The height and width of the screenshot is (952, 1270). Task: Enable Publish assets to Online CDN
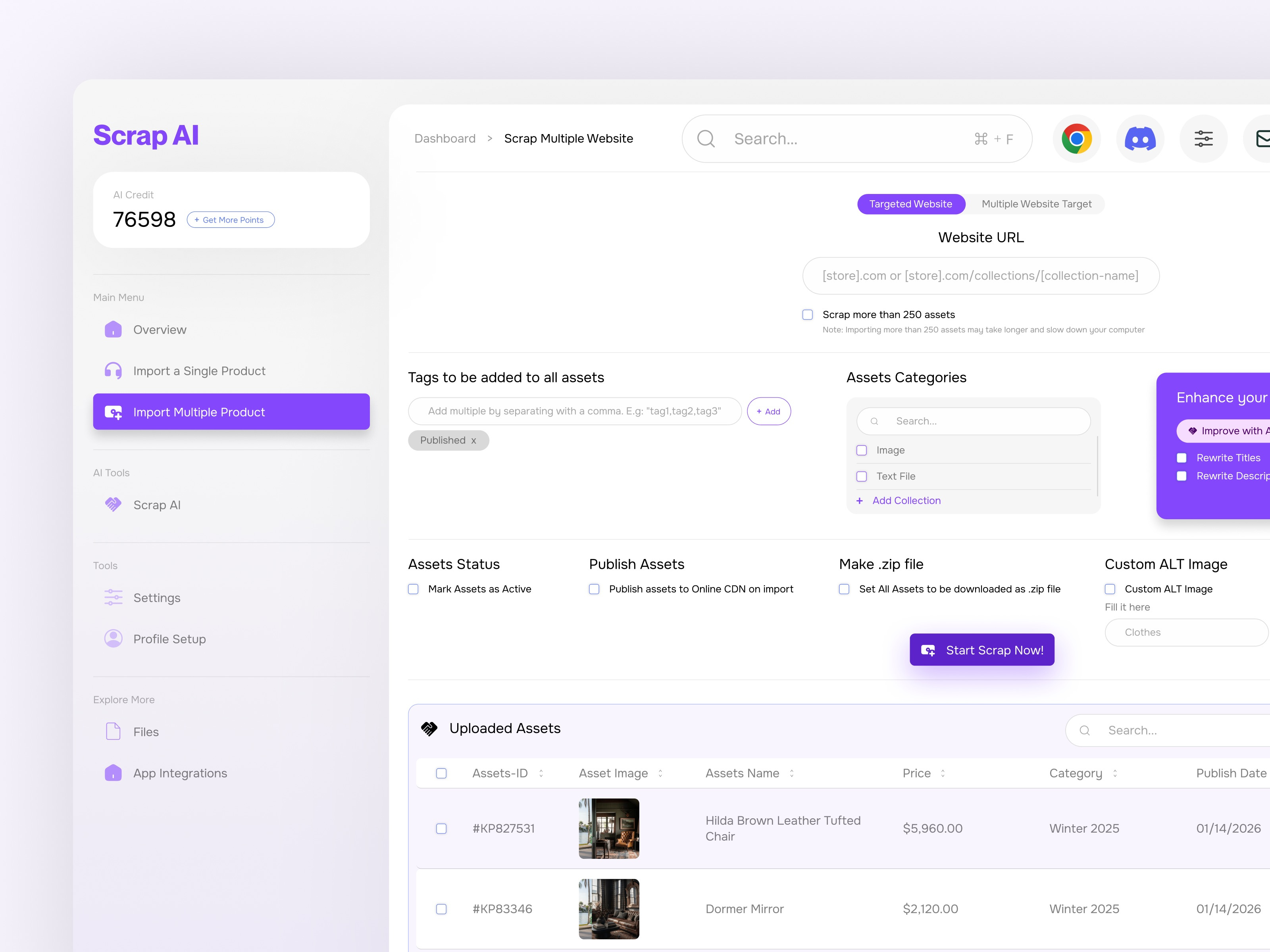pos(594,589)
